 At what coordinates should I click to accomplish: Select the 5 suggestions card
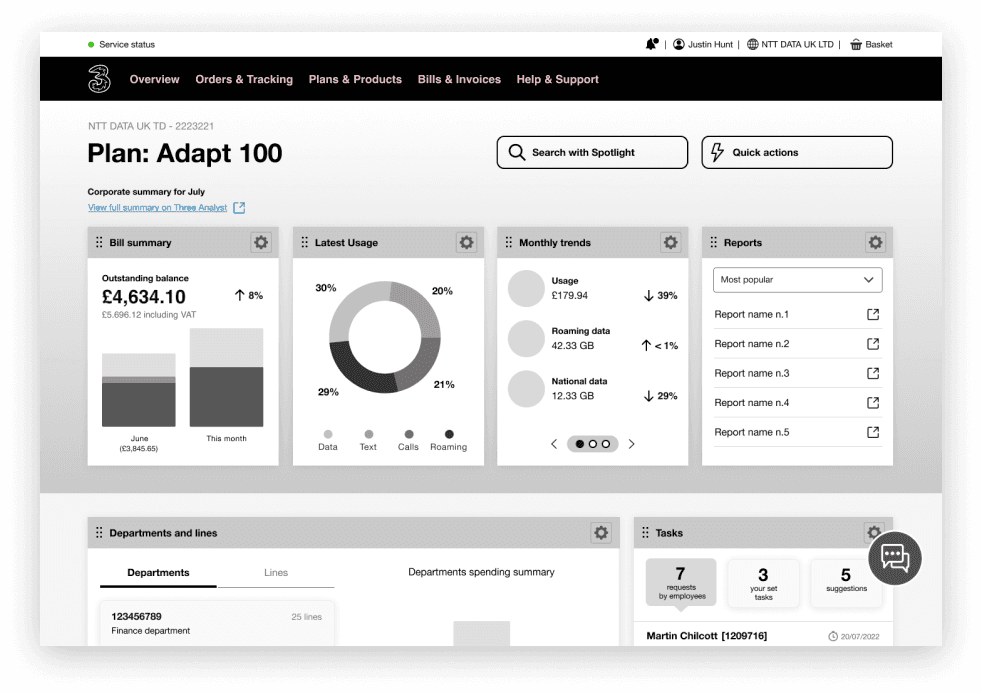tap(845, 583)
